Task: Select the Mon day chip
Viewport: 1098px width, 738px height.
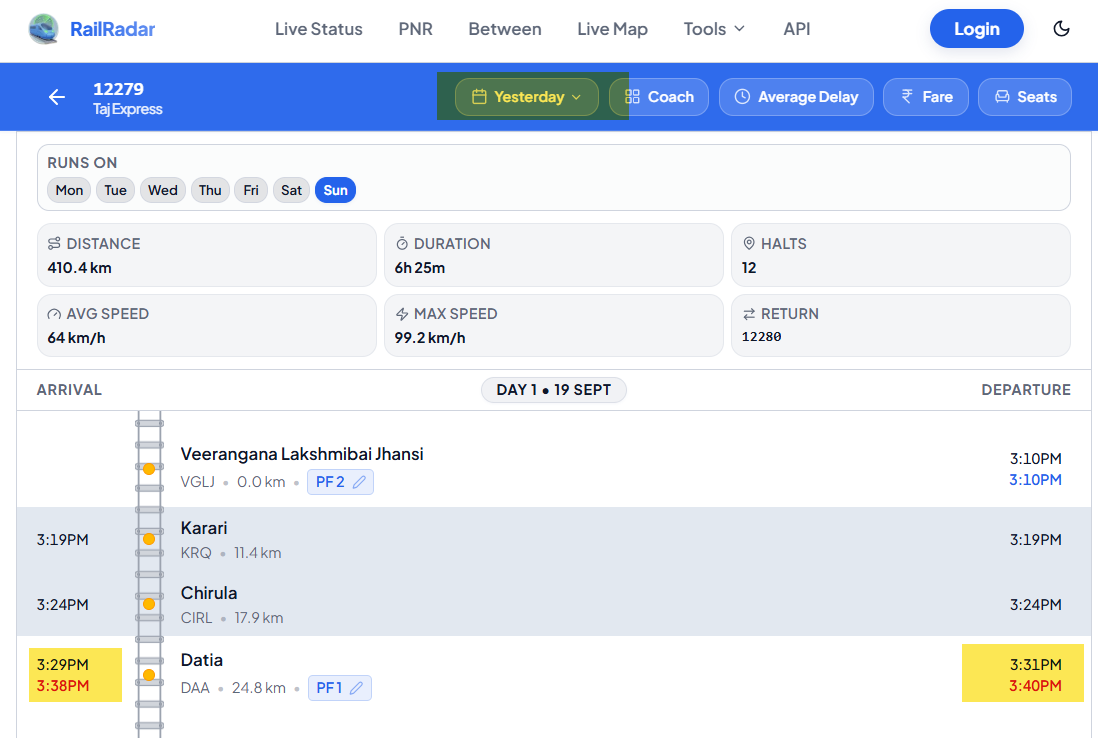Action: point(69,190)
